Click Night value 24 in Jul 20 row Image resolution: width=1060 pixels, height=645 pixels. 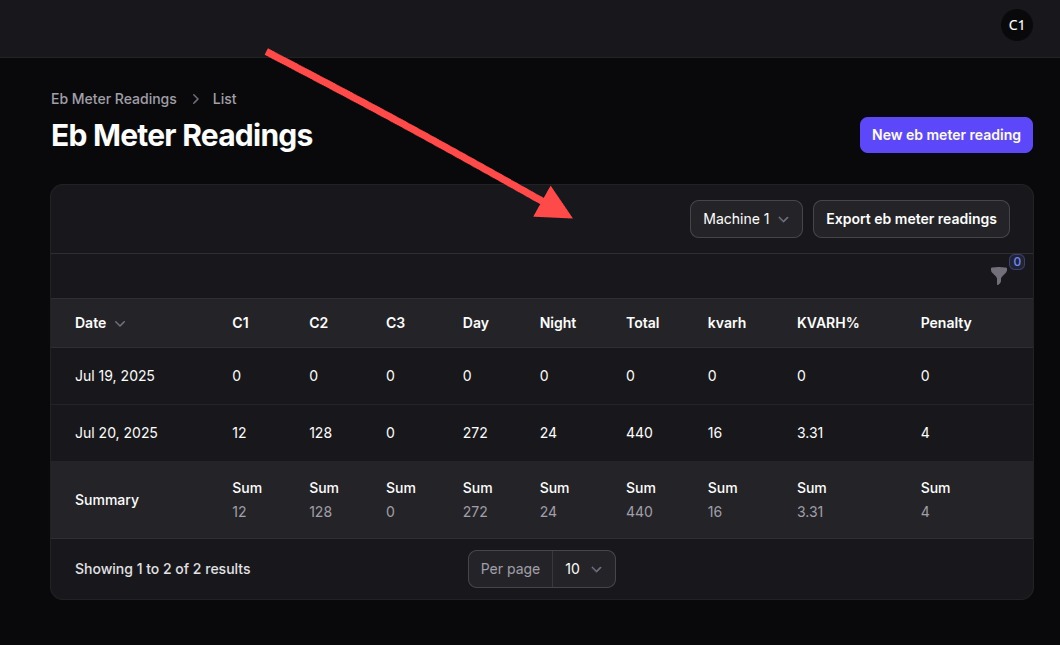548,433
